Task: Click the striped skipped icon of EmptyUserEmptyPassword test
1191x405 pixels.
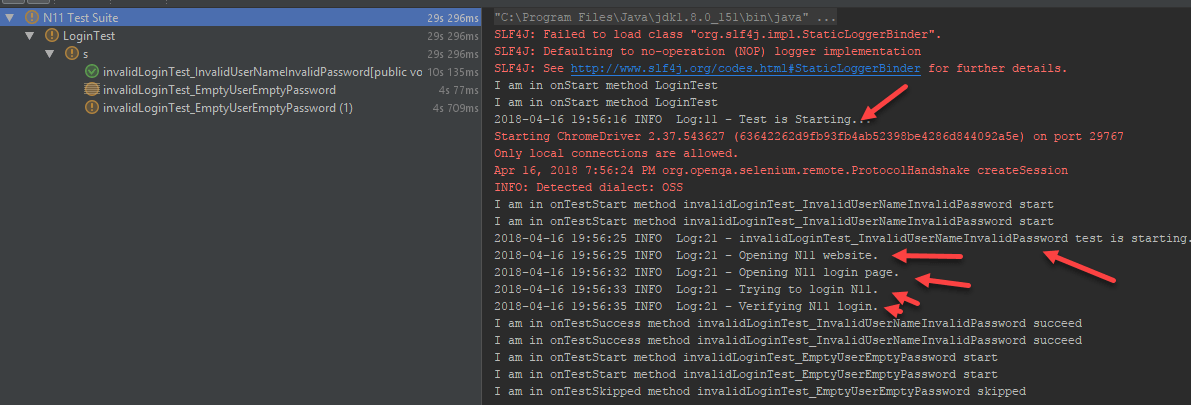Action: [92, 90]
